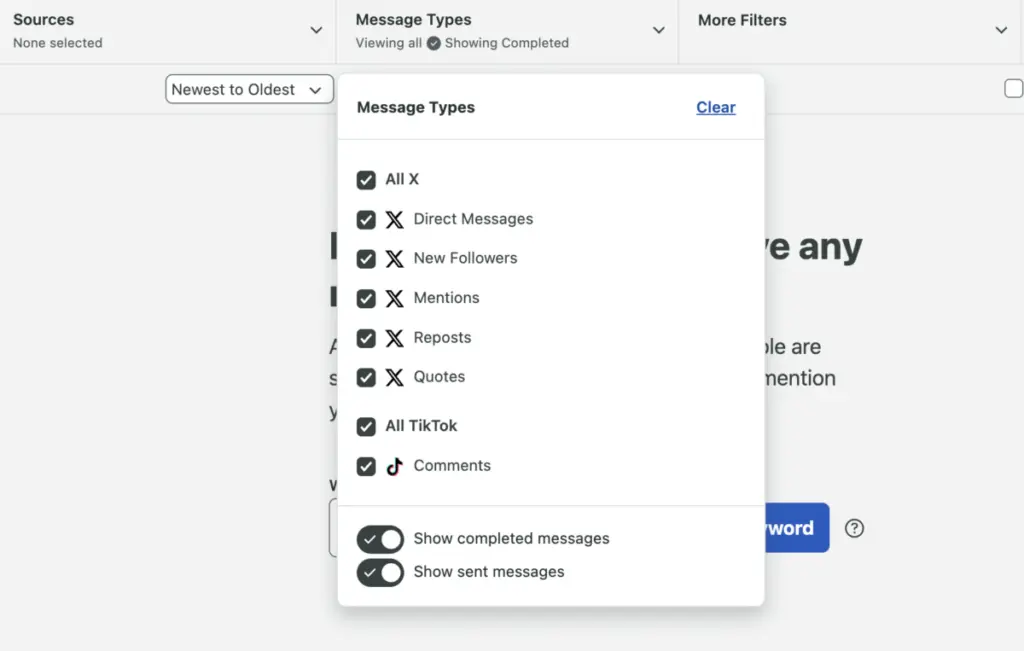Screen dimensions: 1024x651
Task: Click the Clear link in Message Types
Action: pyautogui.click(x=715, y=108)
